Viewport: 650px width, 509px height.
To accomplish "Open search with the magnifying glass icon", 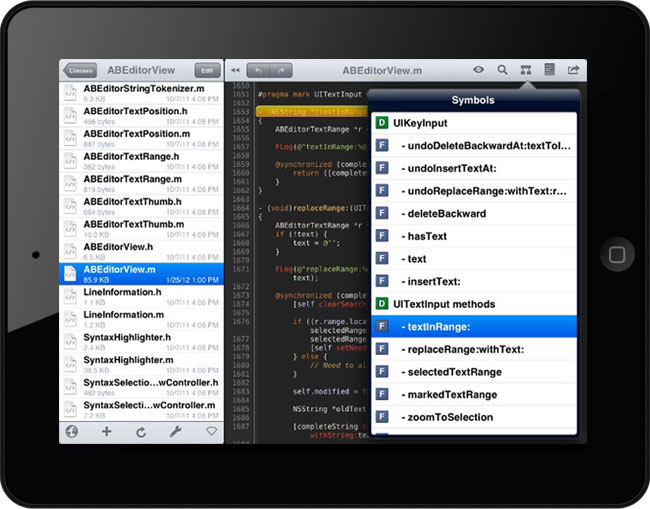I will pos(502,70).
